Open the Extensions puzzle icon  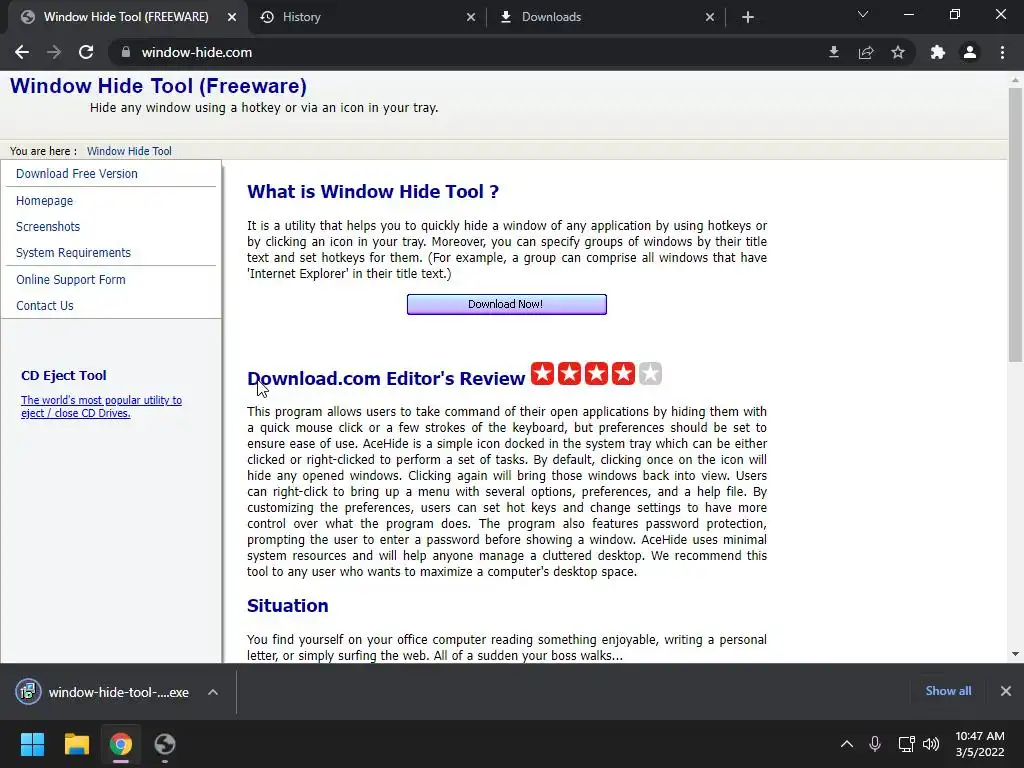tap(938, 52)
